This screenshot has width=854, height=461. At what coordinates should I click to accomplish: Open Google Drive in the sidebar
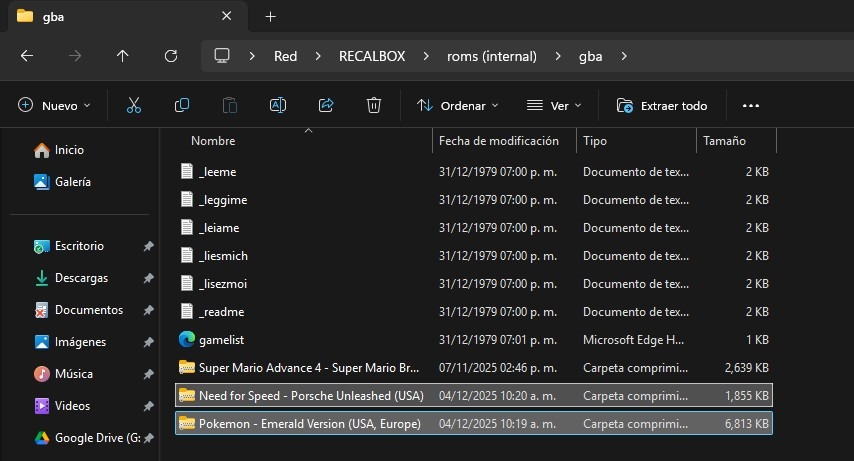[x=88, y=438]
